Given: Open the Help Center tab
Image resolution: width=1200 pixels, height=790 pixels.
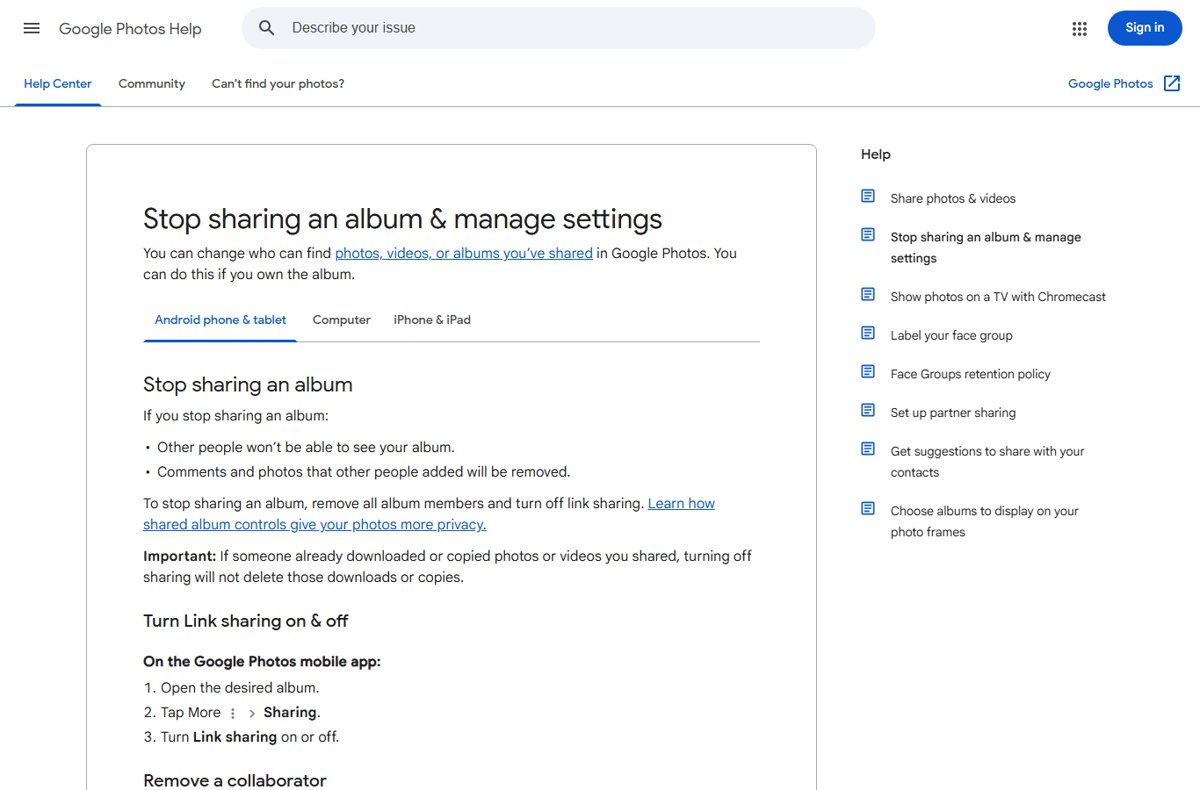Looking at the screenshot, I should (58, 84).
